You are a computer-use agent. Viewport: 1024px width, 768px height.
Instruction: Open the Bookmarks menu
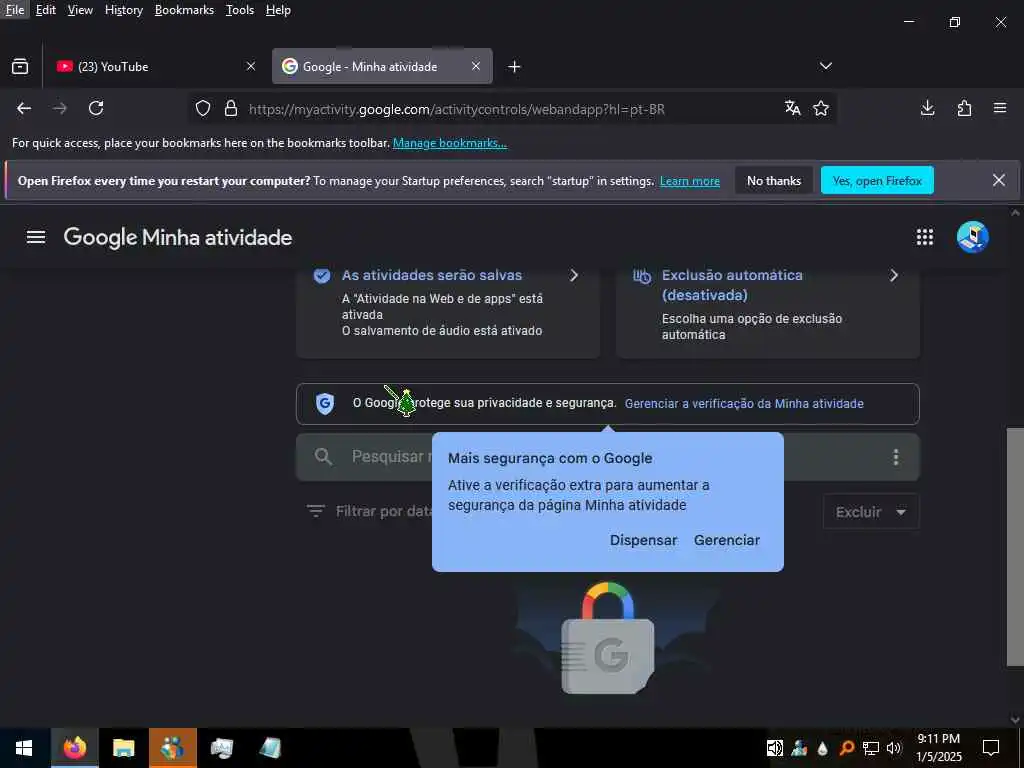click(184, 10)
